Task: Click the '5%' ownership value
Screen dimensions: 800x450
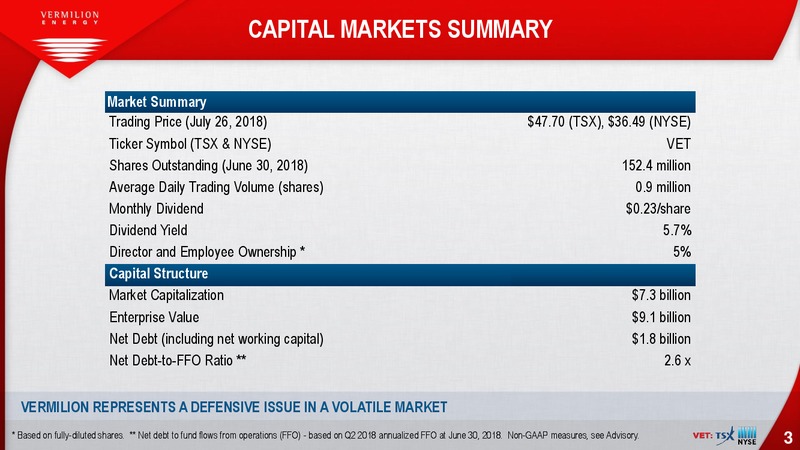Action: 682,252
